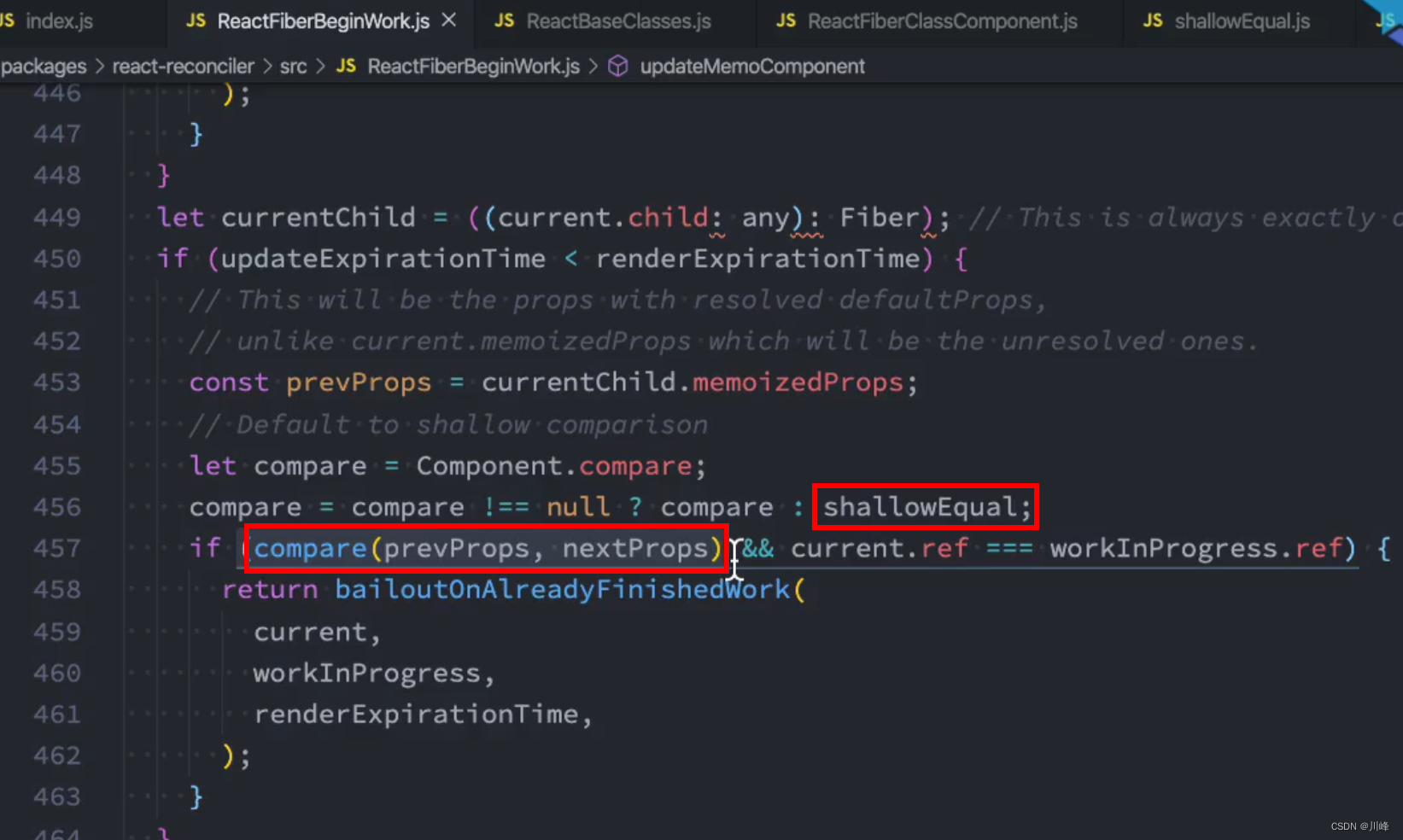Open react-reconciler breadcrumb segment

(183, 67)
